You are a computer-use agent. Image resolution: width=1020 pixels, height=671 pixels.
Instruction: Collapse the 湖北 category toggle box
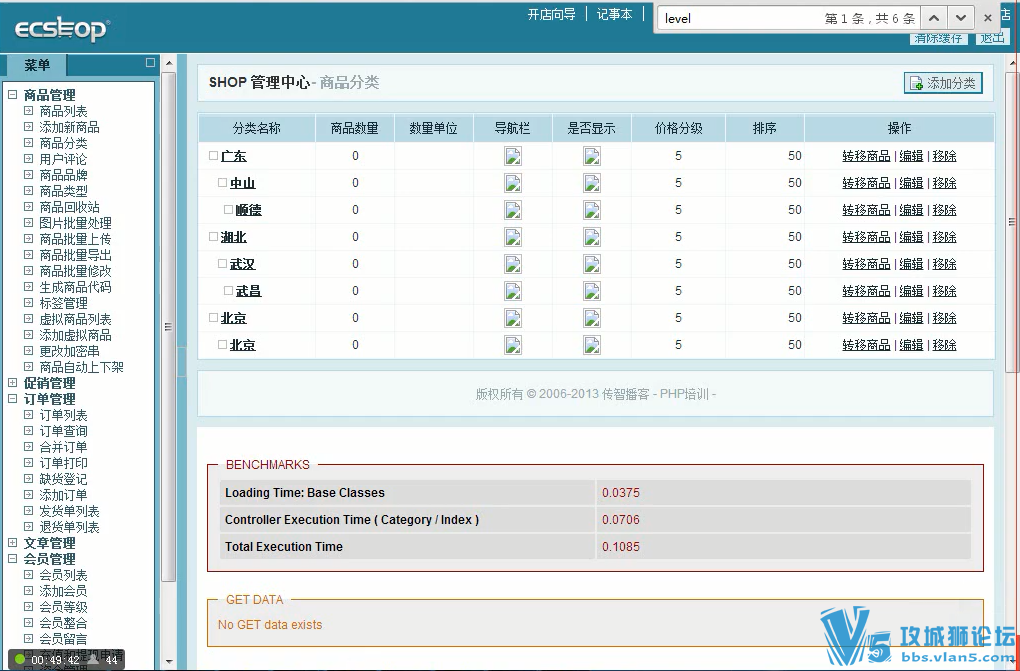[213, 237]
